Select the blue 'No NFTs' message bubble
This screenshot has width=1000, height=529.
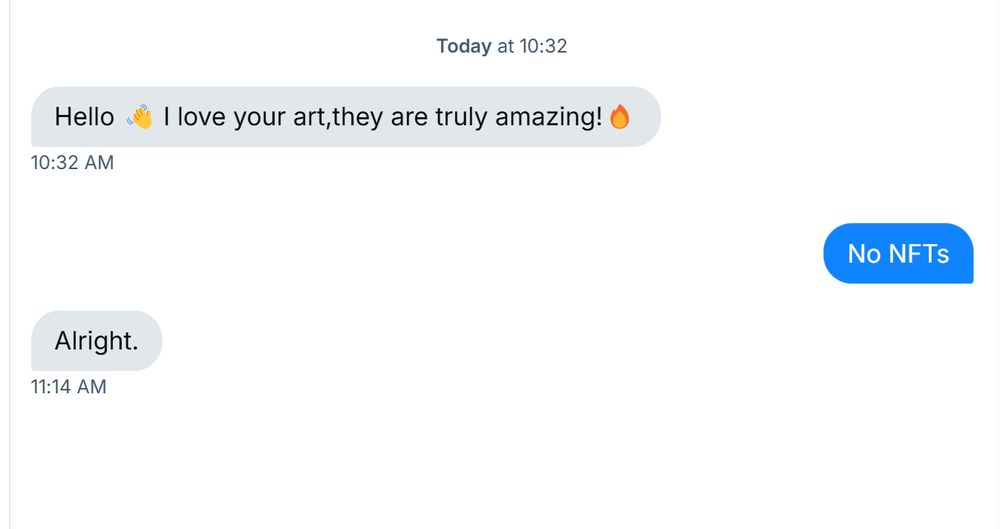898,253
